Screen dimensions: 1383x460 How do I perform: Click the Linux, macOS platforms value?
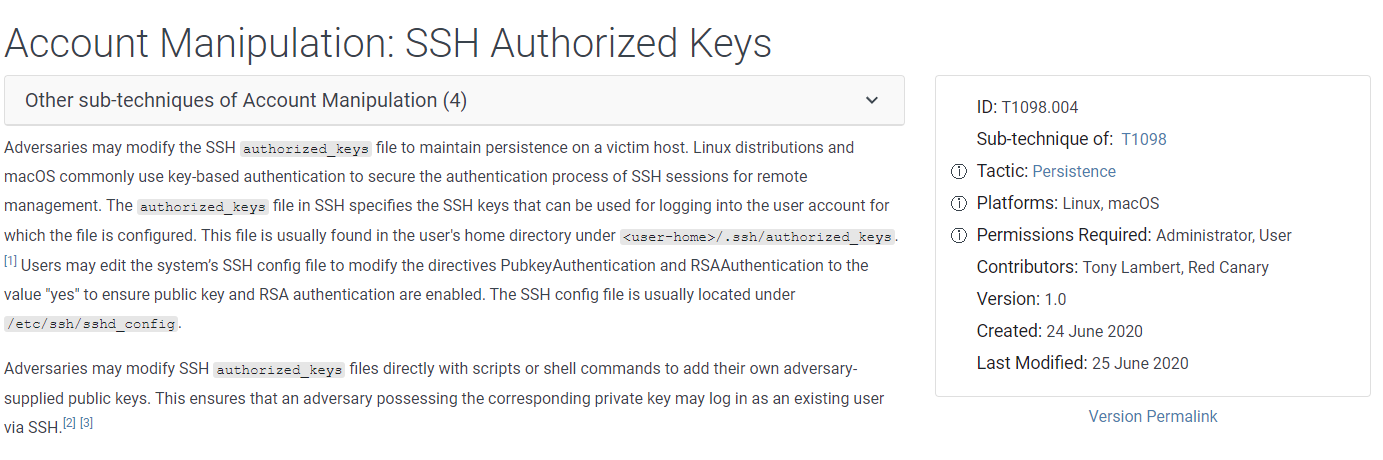click(1111, 204)
